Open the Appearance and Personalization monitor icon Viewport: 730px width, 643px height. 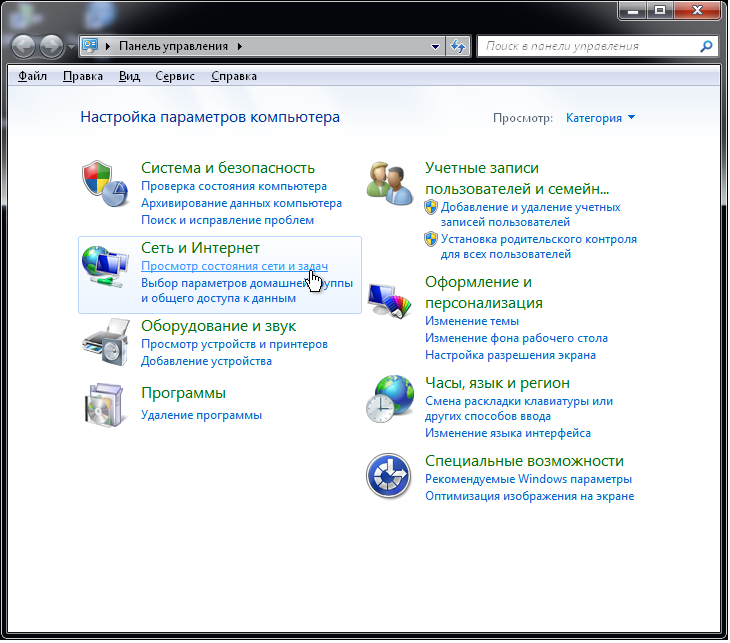[389, 299]
